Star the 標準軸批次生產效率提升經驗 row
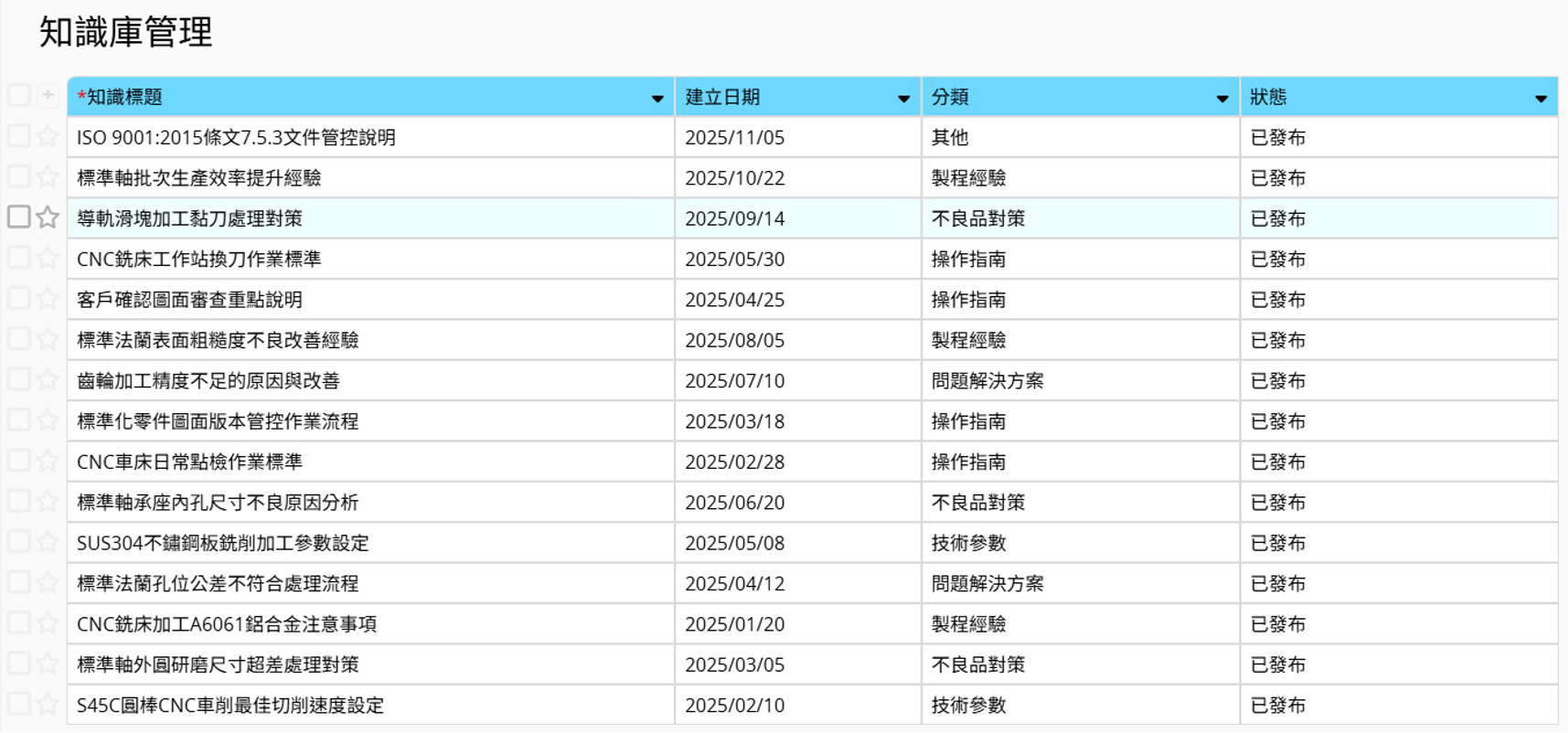Image resolution: width=1568 pixels, height=733 pixels. 48,177
